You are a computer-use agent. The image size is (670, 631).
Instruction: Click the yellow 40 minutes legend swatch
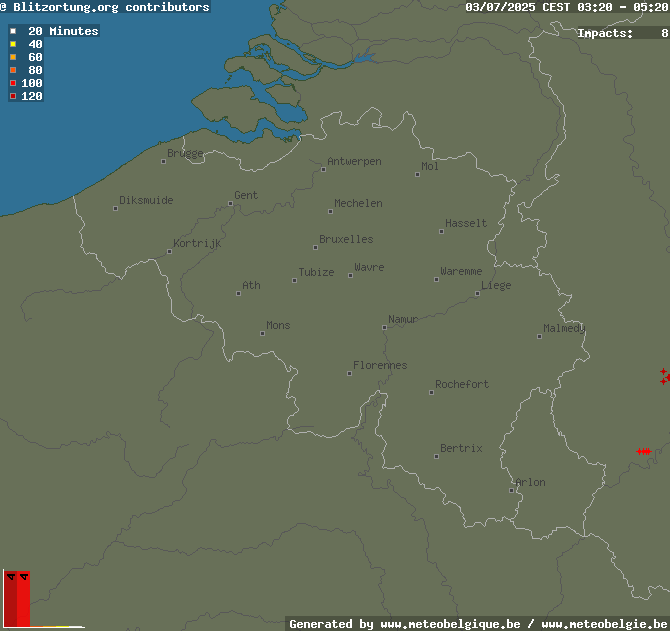[x=13, y=44]
